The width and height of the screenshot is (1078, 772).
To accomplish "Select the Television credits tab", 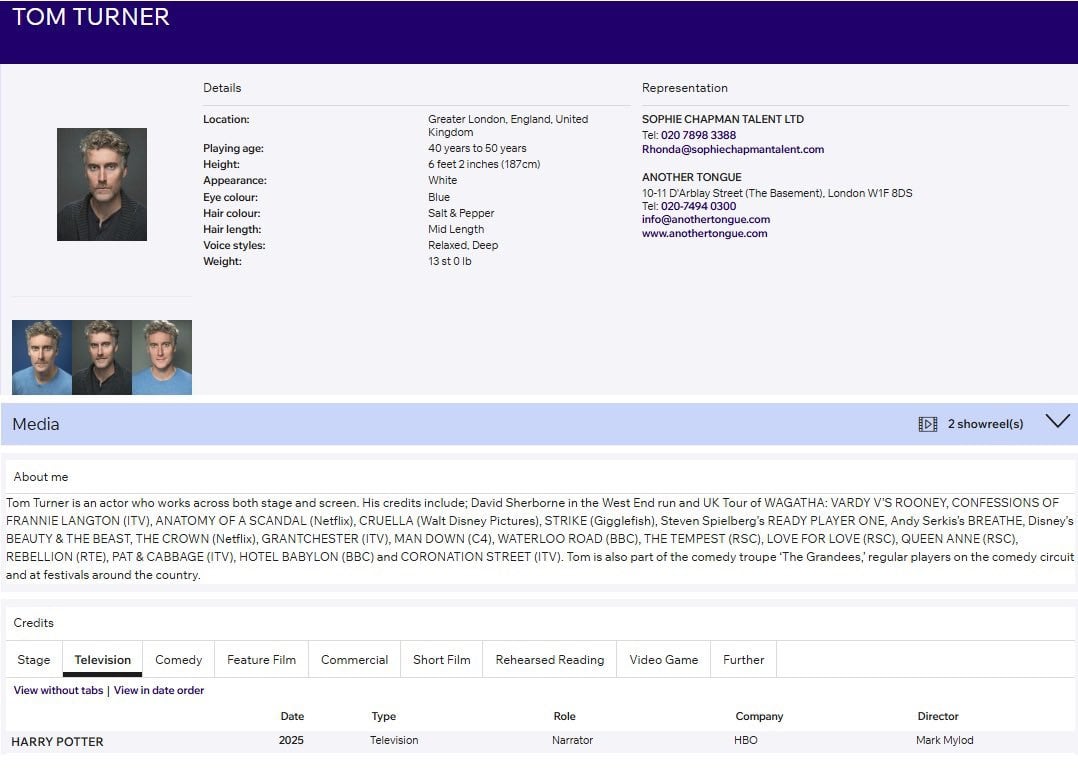I will pyautogui.click(x=102, y=660).
